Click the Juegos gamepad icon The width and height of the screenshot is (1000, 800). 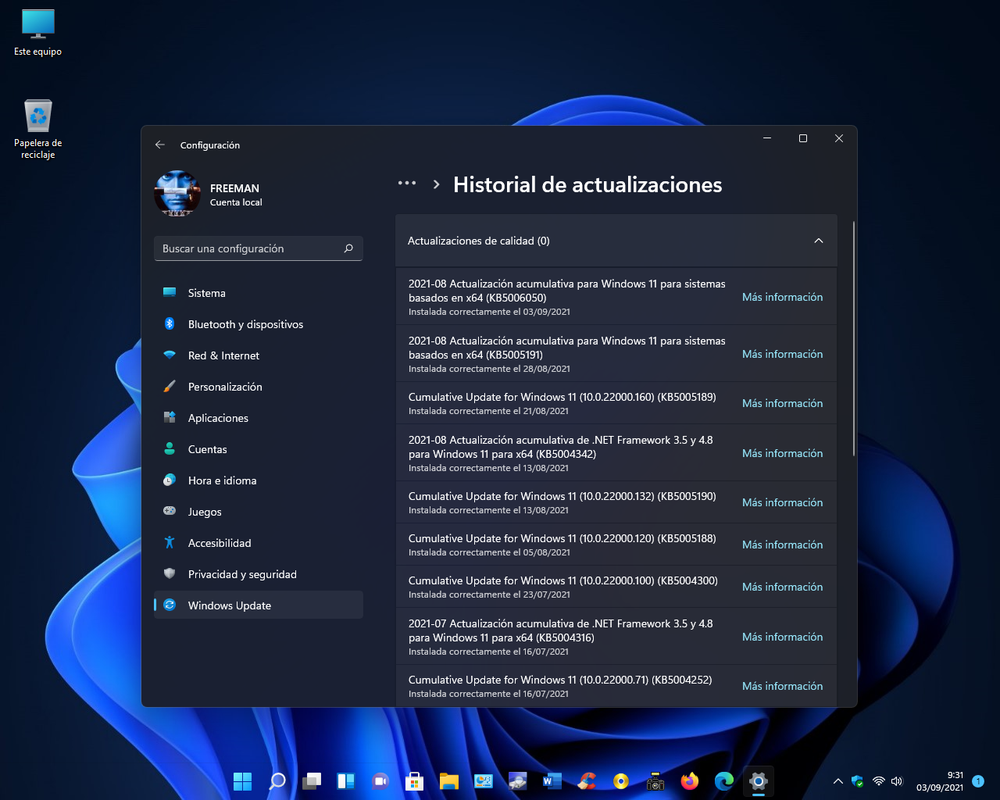point(169,510)
